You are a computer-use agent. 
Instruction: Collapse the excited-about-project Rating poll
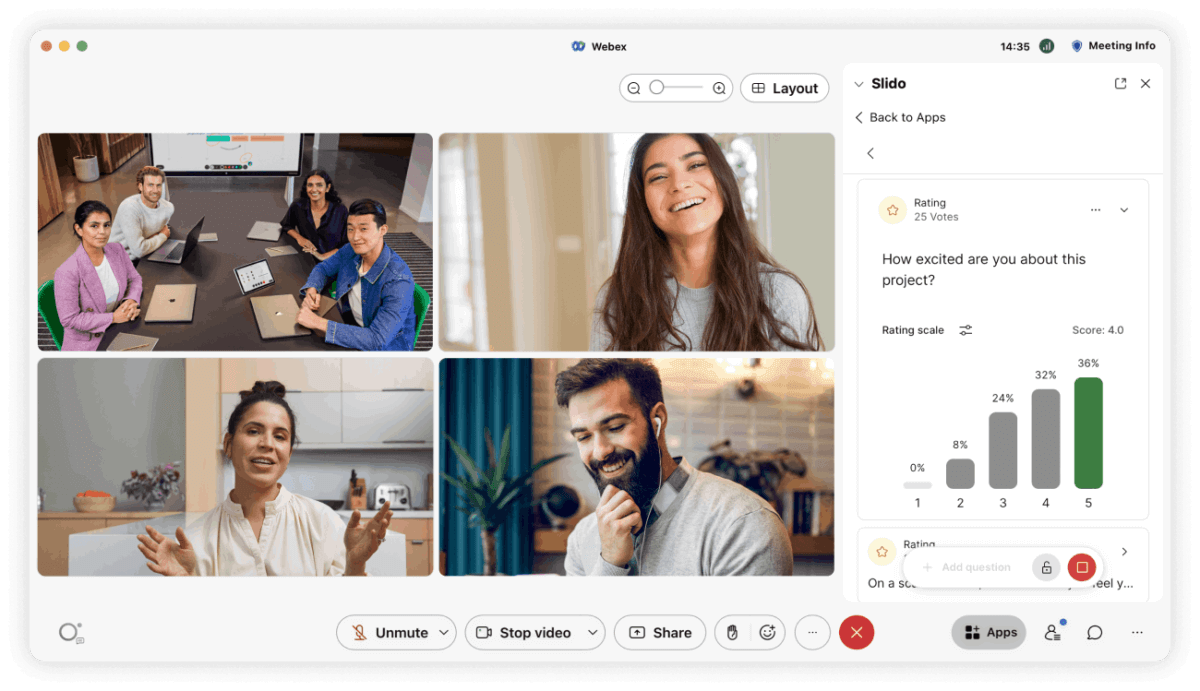1124,210
